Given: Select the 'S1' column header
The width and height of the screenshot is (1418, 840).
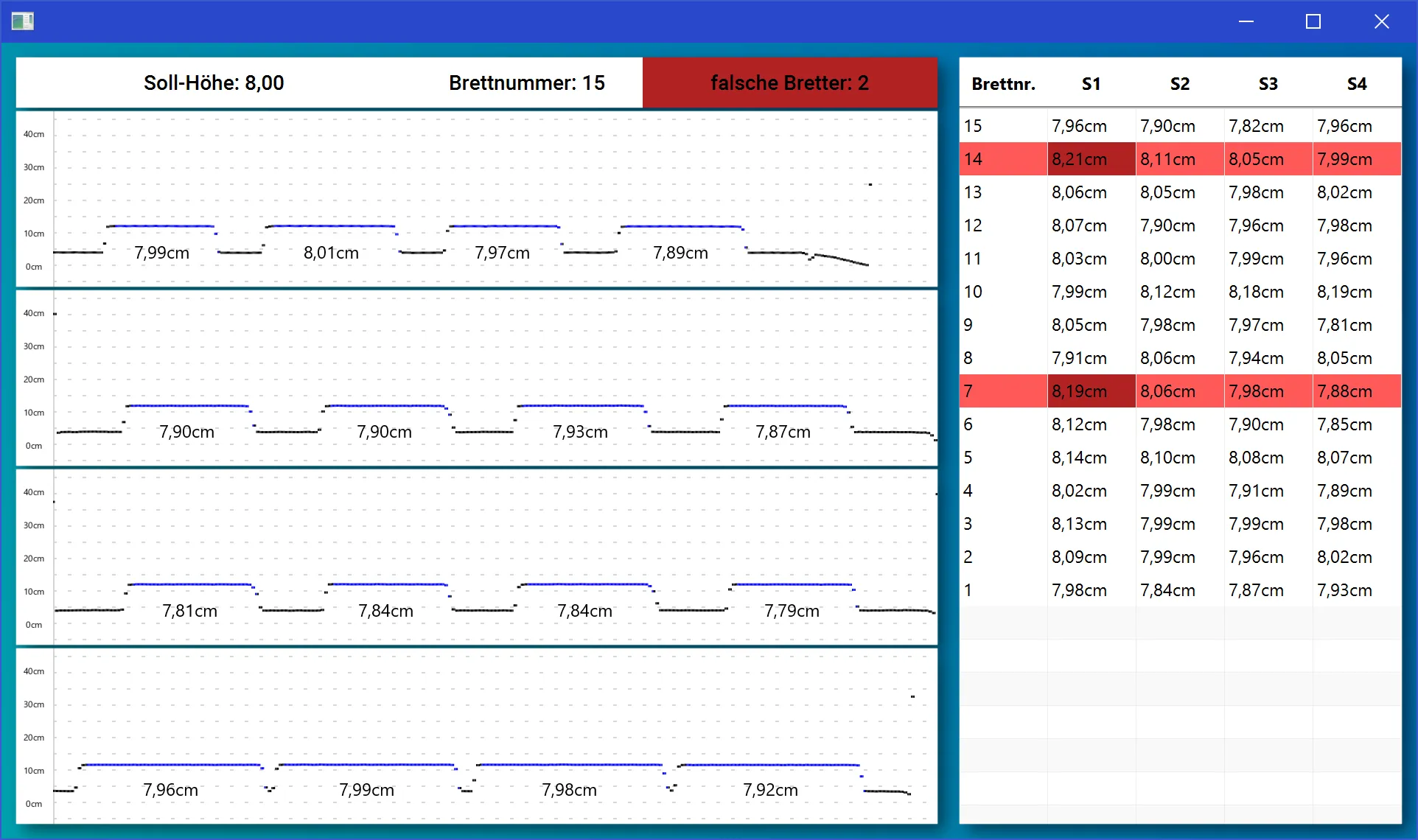Looking at the screenshot, I should [1091, 83].
